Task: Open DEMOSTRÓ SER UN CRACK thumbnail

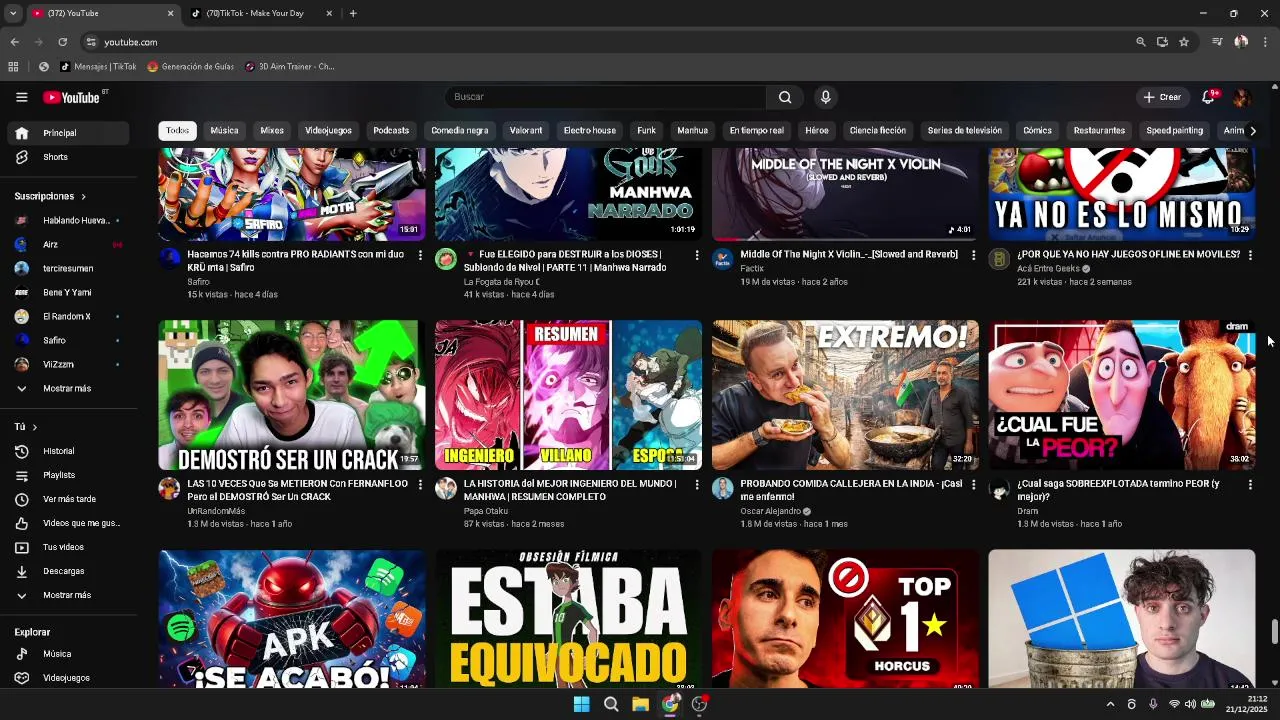Action: 292,395
